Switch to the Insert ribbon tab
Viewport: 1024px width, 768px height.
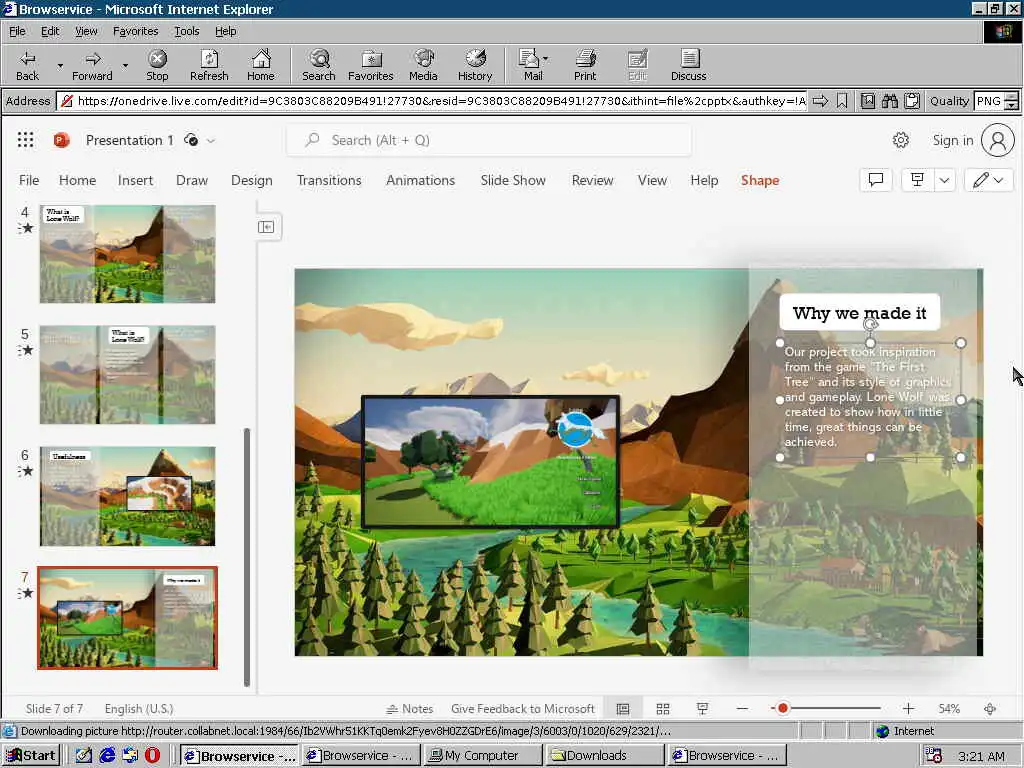tap(135, 180)
